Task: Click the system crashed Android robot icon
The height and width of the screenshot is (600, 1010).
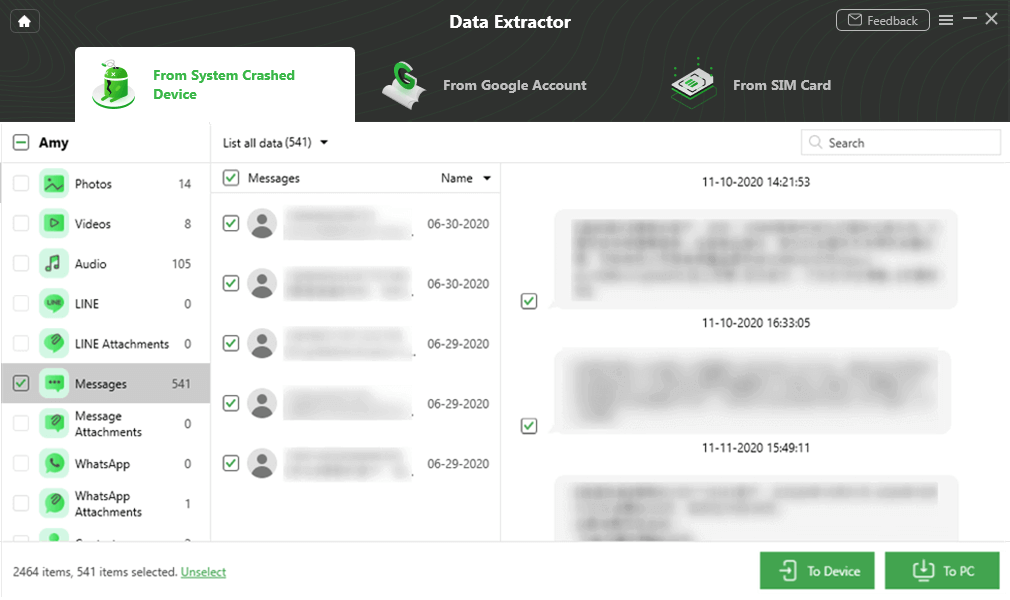Action: tap(113, 84)
